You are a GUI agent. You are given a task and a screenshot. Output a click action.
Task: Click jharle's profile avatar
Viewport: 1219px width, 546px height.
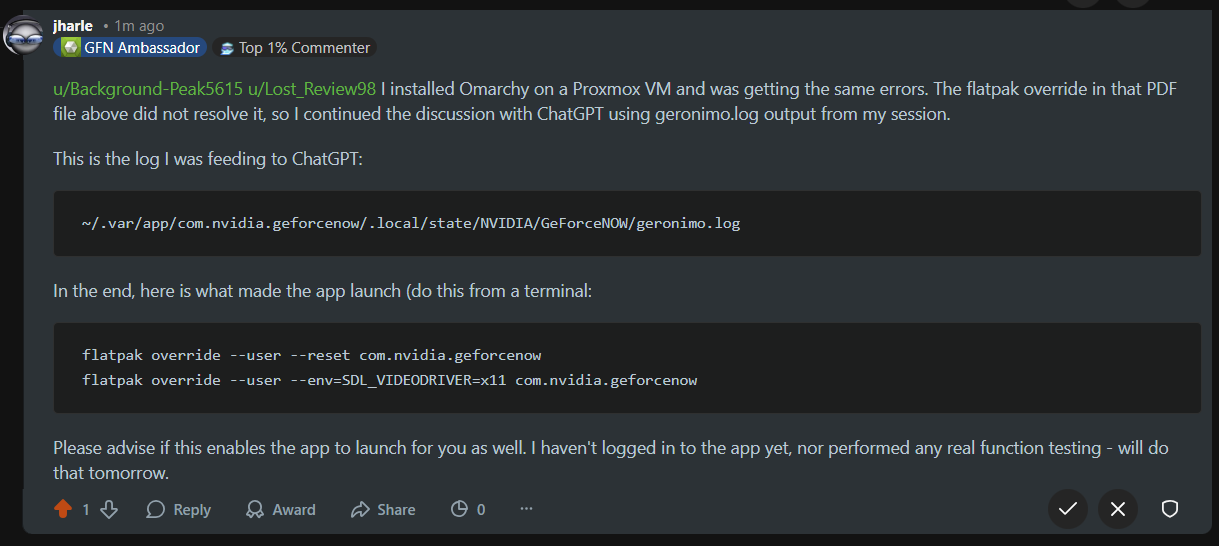[x=24, y=36]
